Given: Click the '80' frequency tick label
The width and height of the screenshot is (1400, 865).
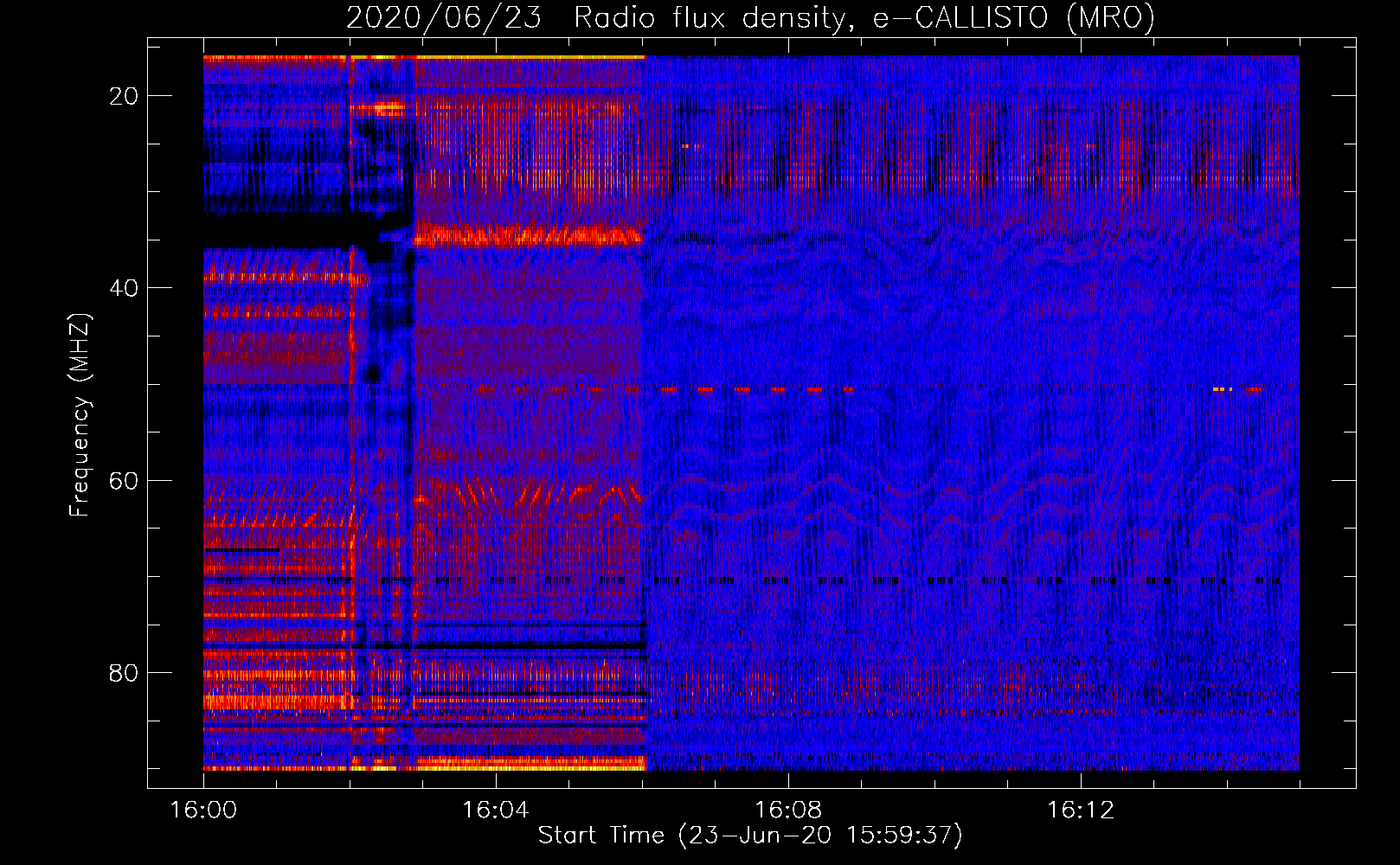Looking at the screenshot, I should [x=124, y=672].
